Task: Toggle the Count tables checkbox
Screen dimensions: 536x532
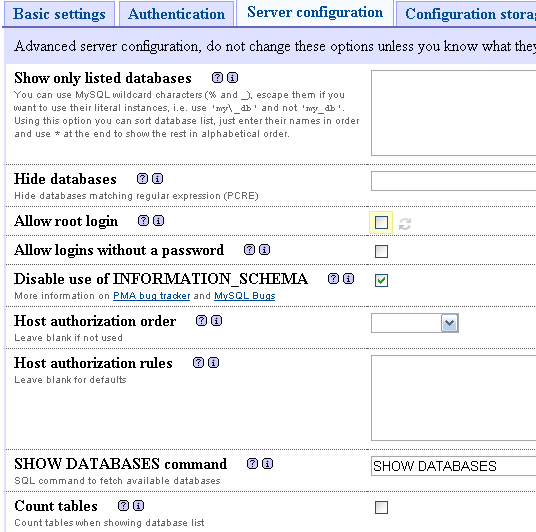Action: pos(381,507)
